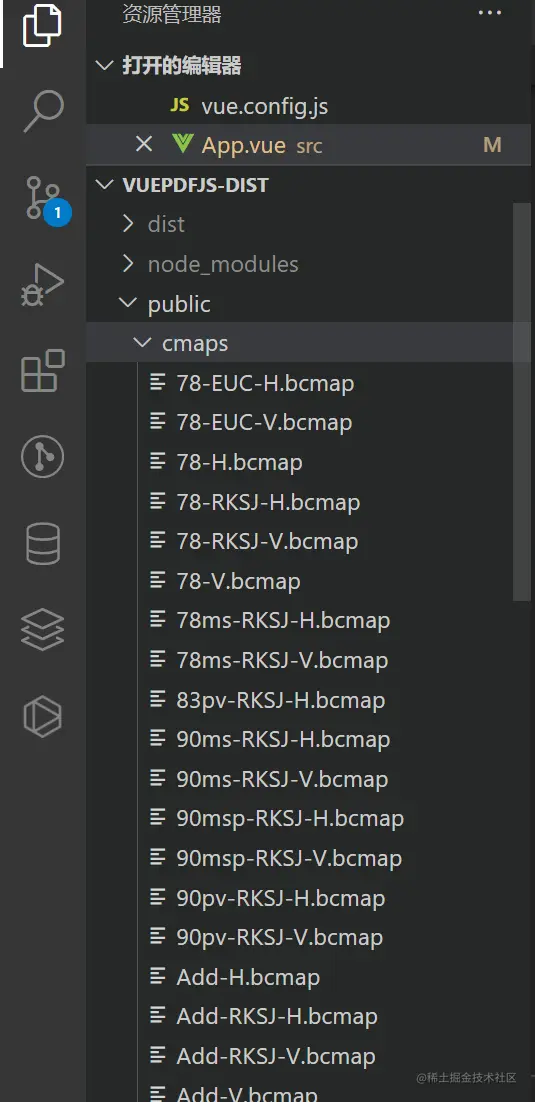This screenshot has height=1102, width=535.
Task: Open the Database cylinder icon in sidebar
Action: [x=42, y=543]
